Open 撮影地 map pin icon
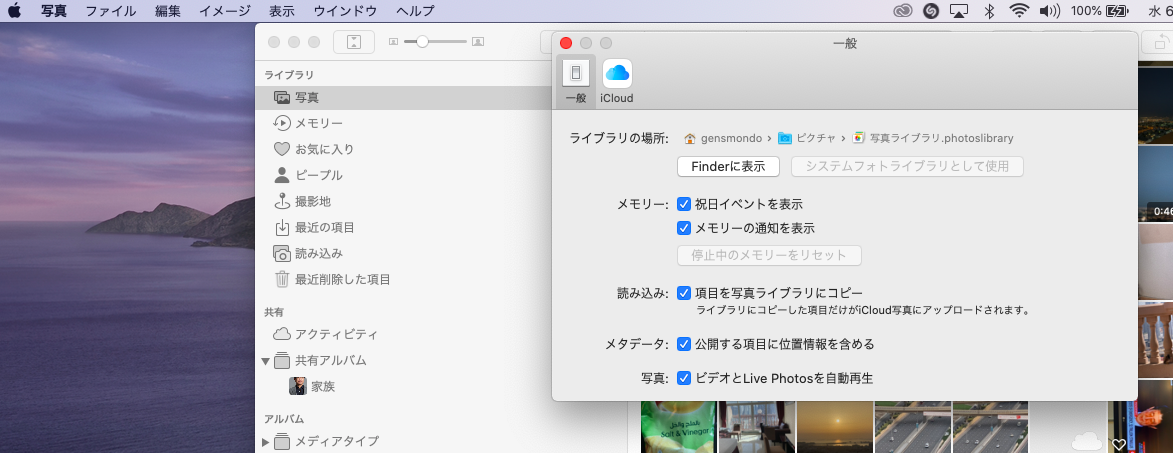The width and height of the screenshot is (1173, 453). 282,201
